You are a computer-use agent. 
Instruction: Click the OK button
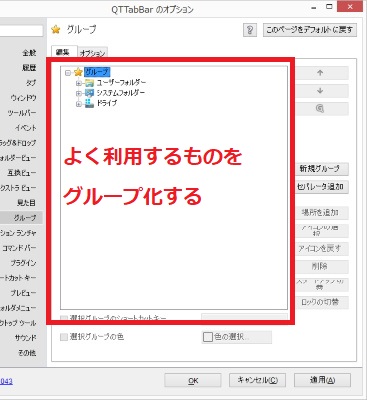tap(193, 380)
